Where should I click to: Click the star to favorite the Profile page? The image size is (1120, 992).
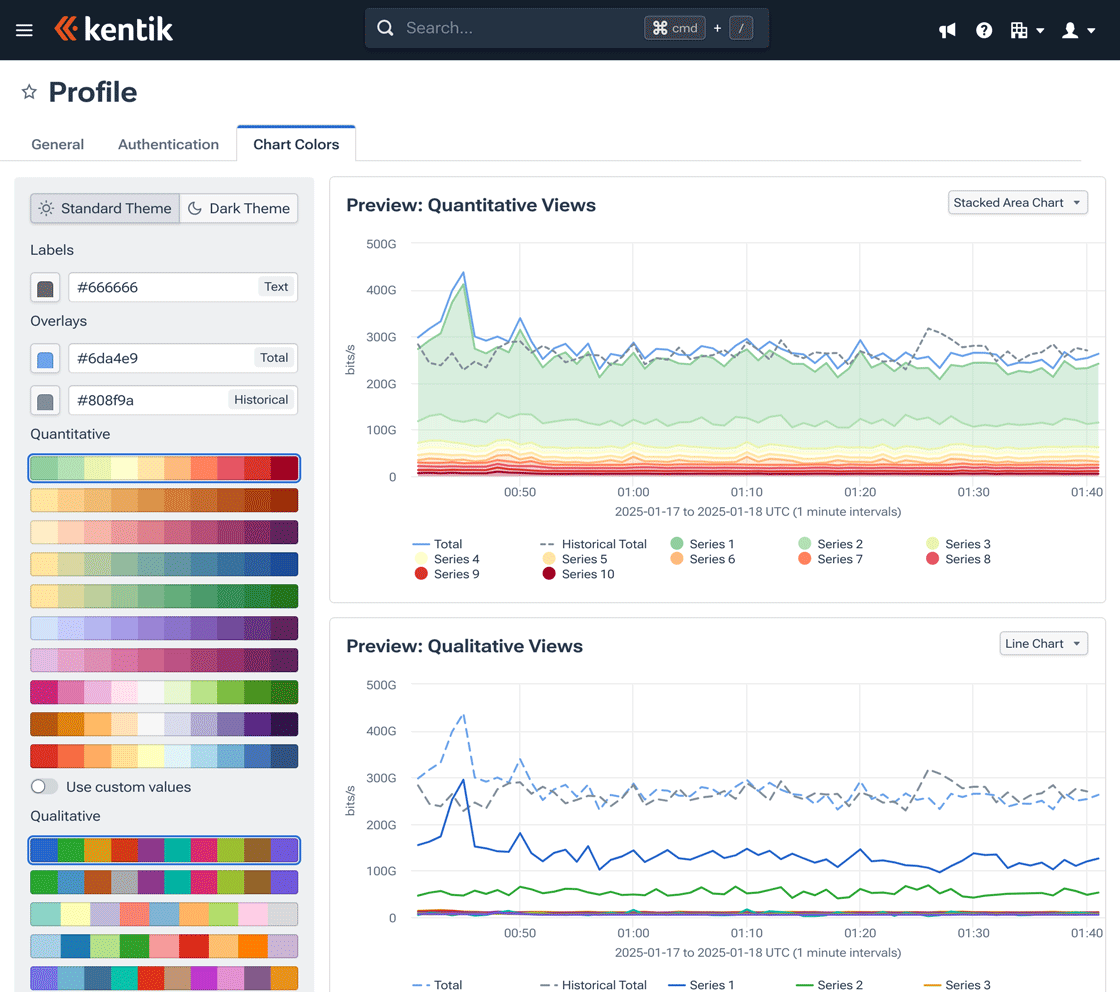coord(28,91)
